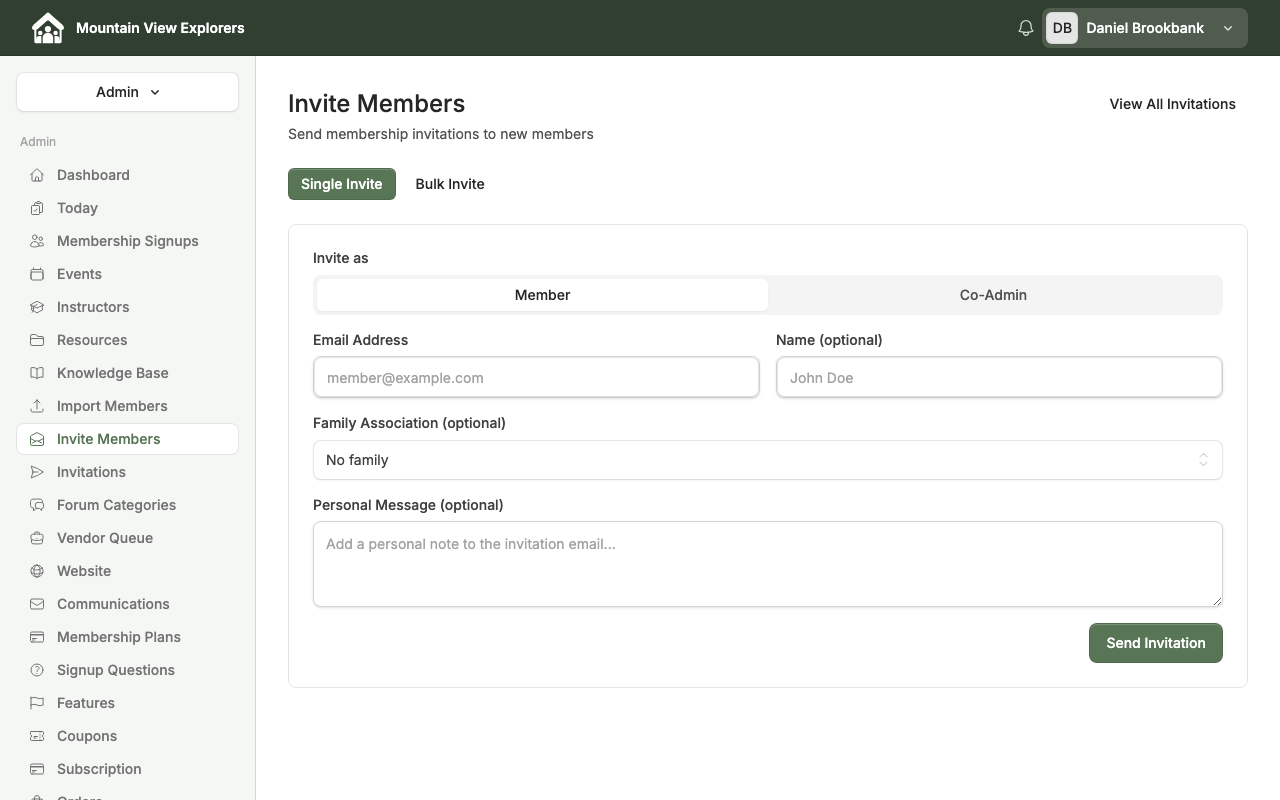The width and height of the screenshot is (1280, 800).
Task: Click the Membership Plans card icon
Action: (37, 637)
